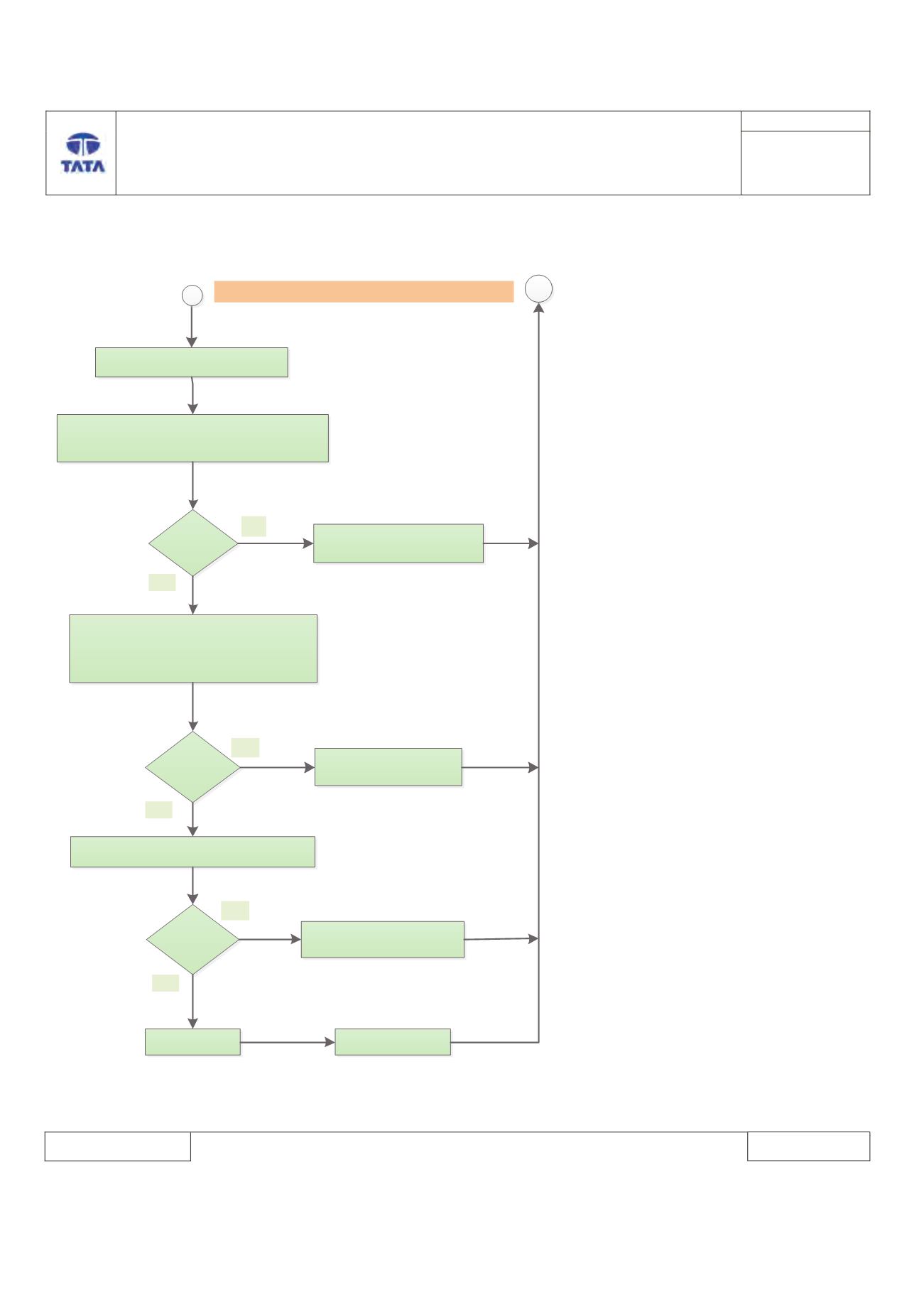Select the large end circle connector

pyautogui.click(x=538, y=289)
